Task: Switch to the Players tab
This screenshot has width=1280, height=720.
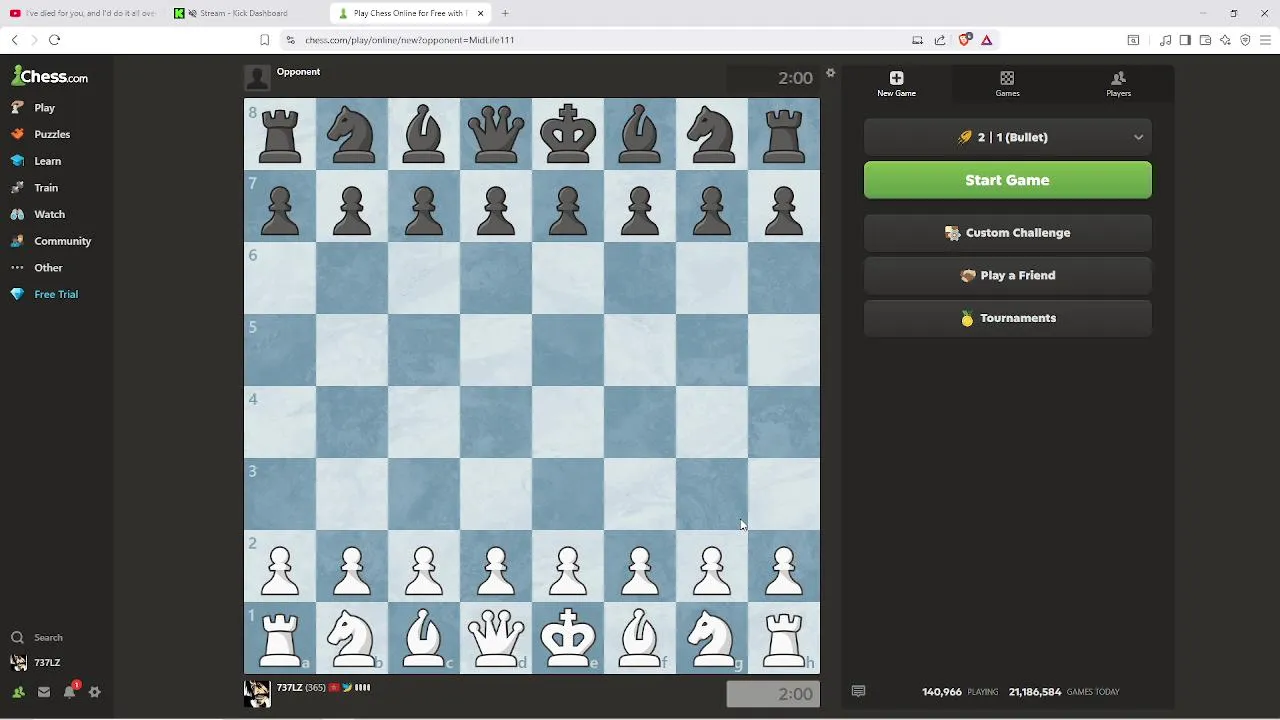Action: [1118, 84]
